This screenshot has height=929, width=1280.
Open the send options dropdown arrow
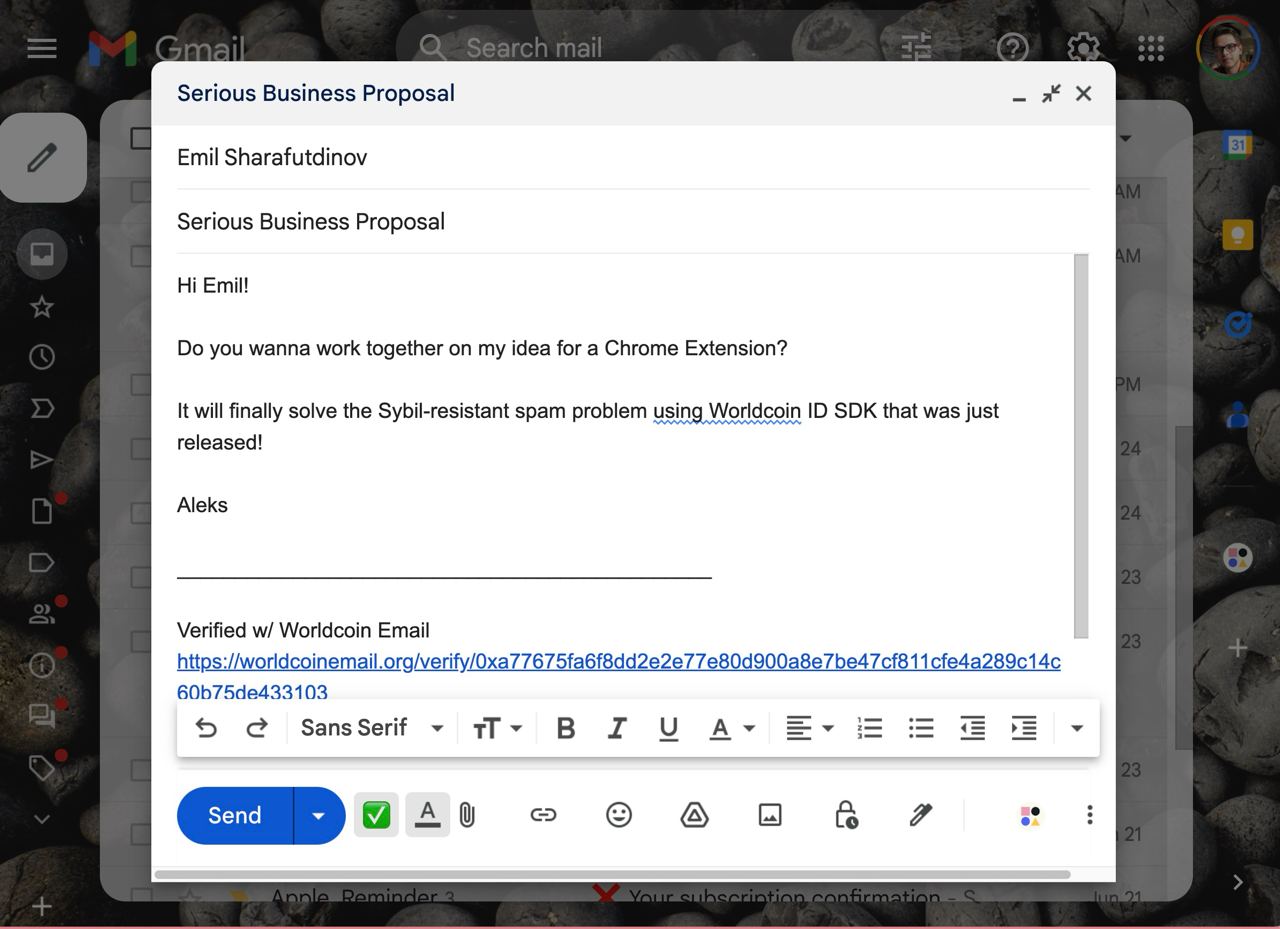click(x=319, y=815)
